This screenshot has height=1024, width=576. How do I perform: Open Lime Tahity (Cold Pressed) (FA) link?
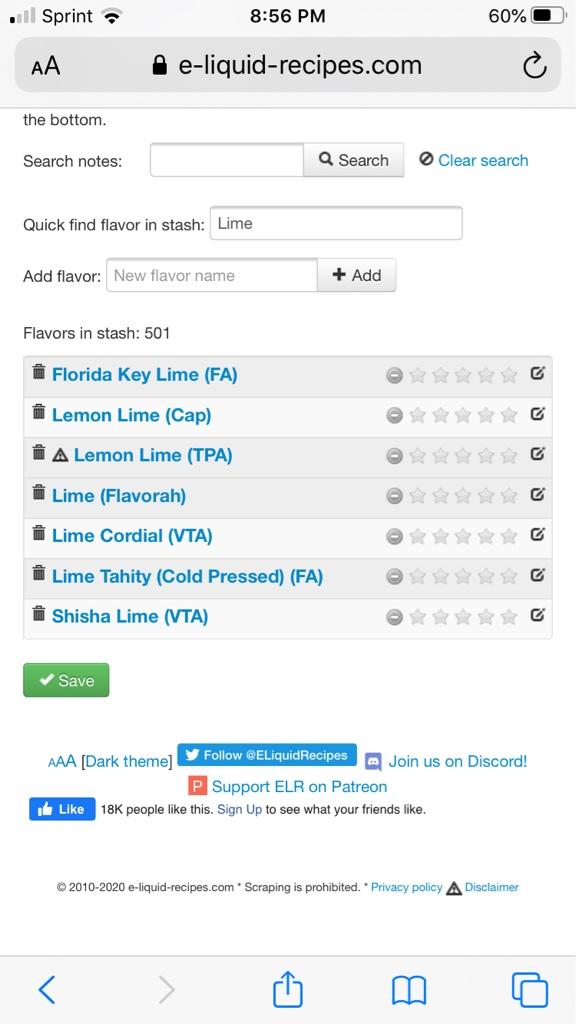[x=187, y=577]
